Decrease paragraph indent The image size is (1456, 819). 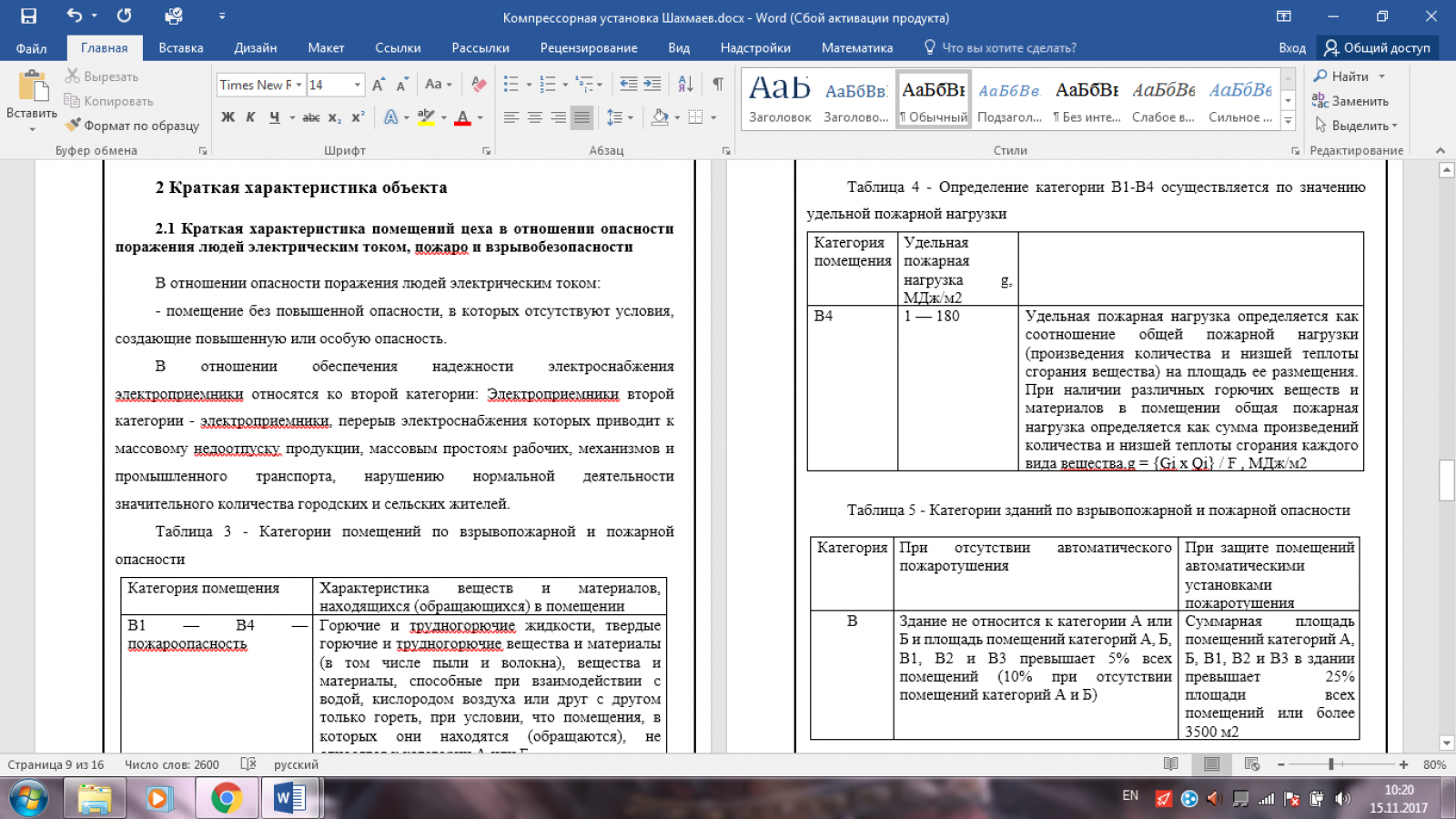click(x=628, y=85)
